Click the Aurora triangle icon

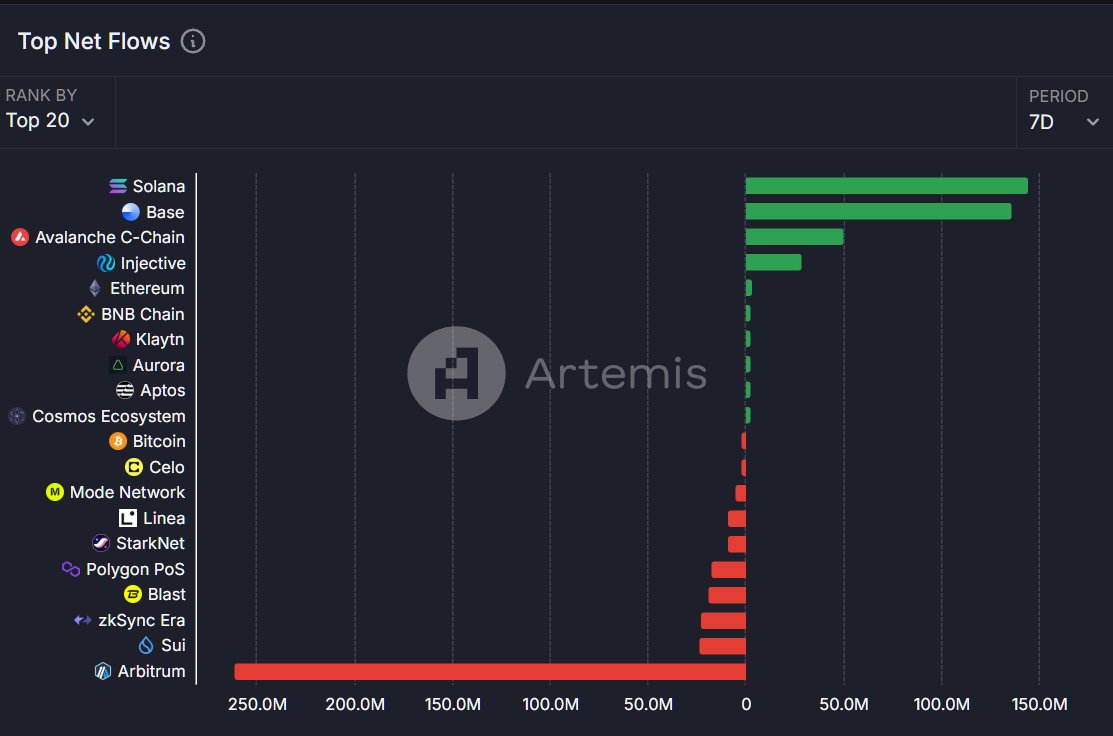[118, 365]
